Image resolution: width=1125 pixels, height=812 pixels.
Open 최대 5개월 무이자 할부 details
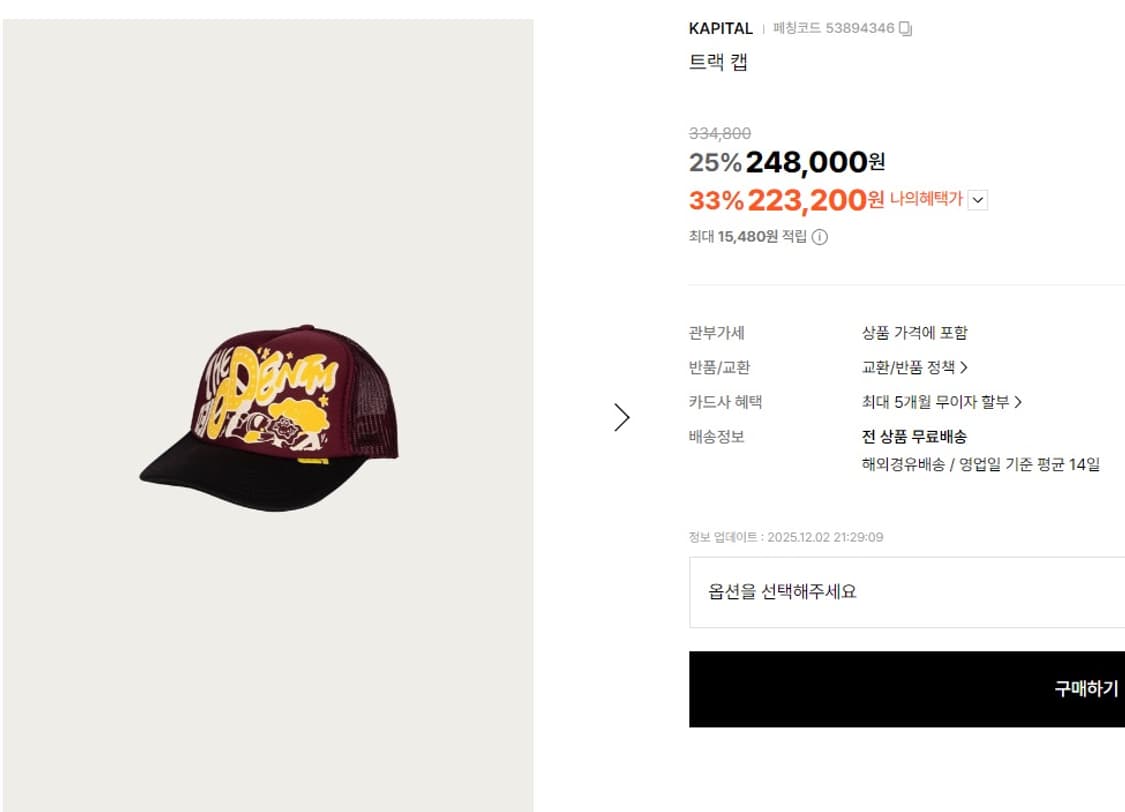[941, 402]
